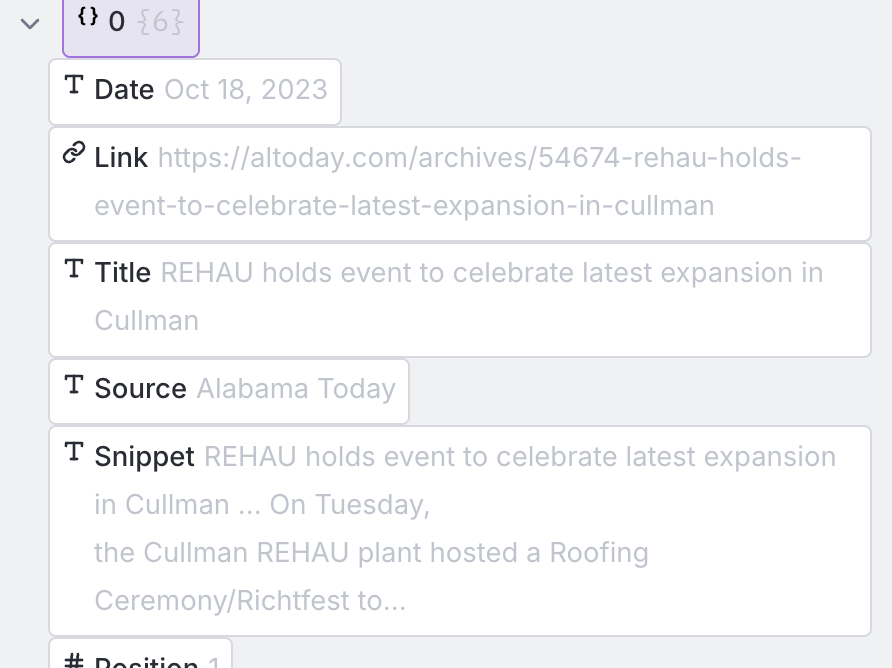Screen dimensions: 892x668
Task: Click the {6} field count badge
Action: (161, 22)
